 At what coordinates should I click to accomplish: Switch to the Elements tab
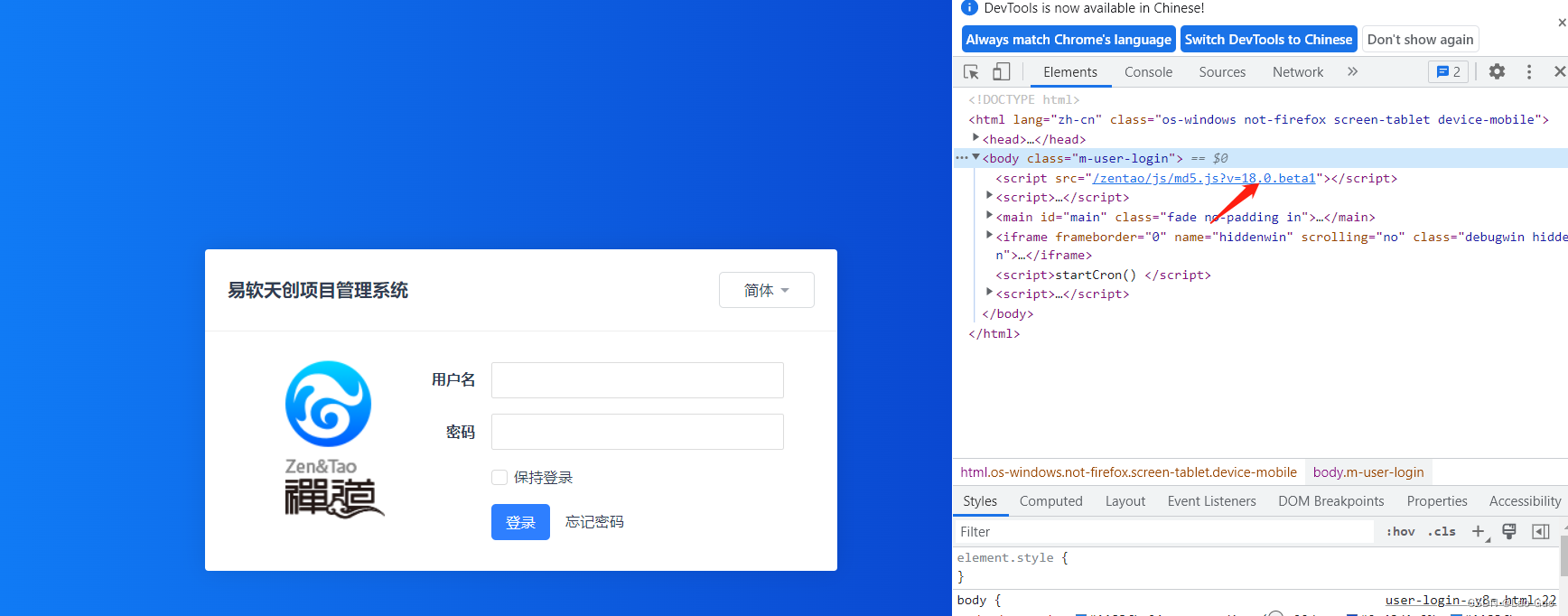[x=1070, y=71]
